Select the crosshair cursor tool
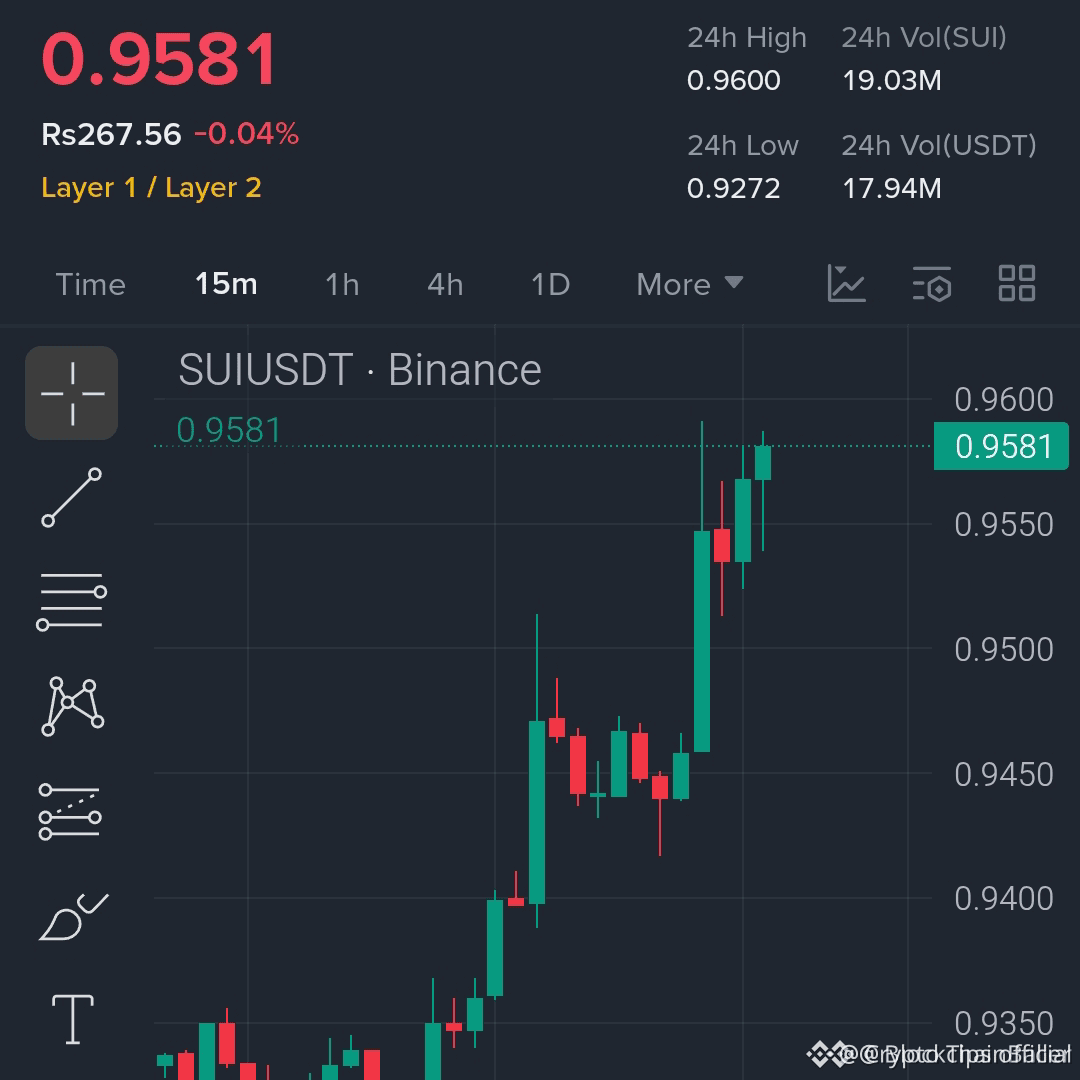Screen dimensions: 1080x1080 (72, 393)
